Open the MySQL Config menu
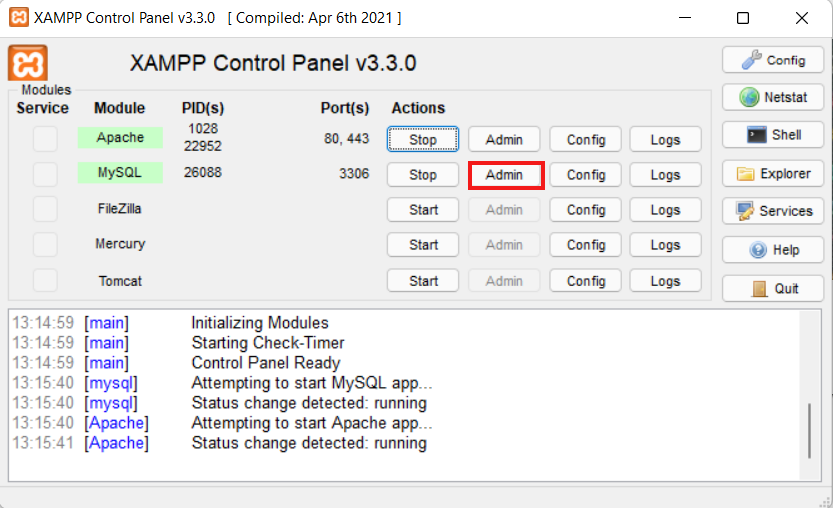This screenshot has height=508, width=833. coord(585,175)
